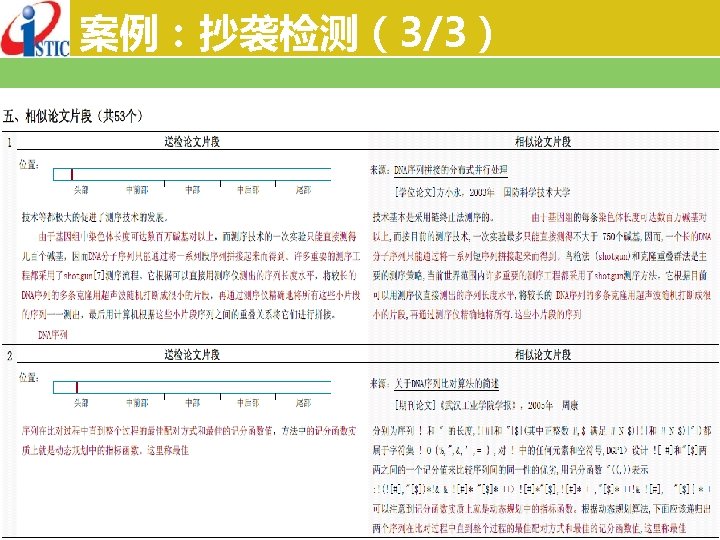Click the [学位论文] citation line of fragment 1

click(482, 192)
